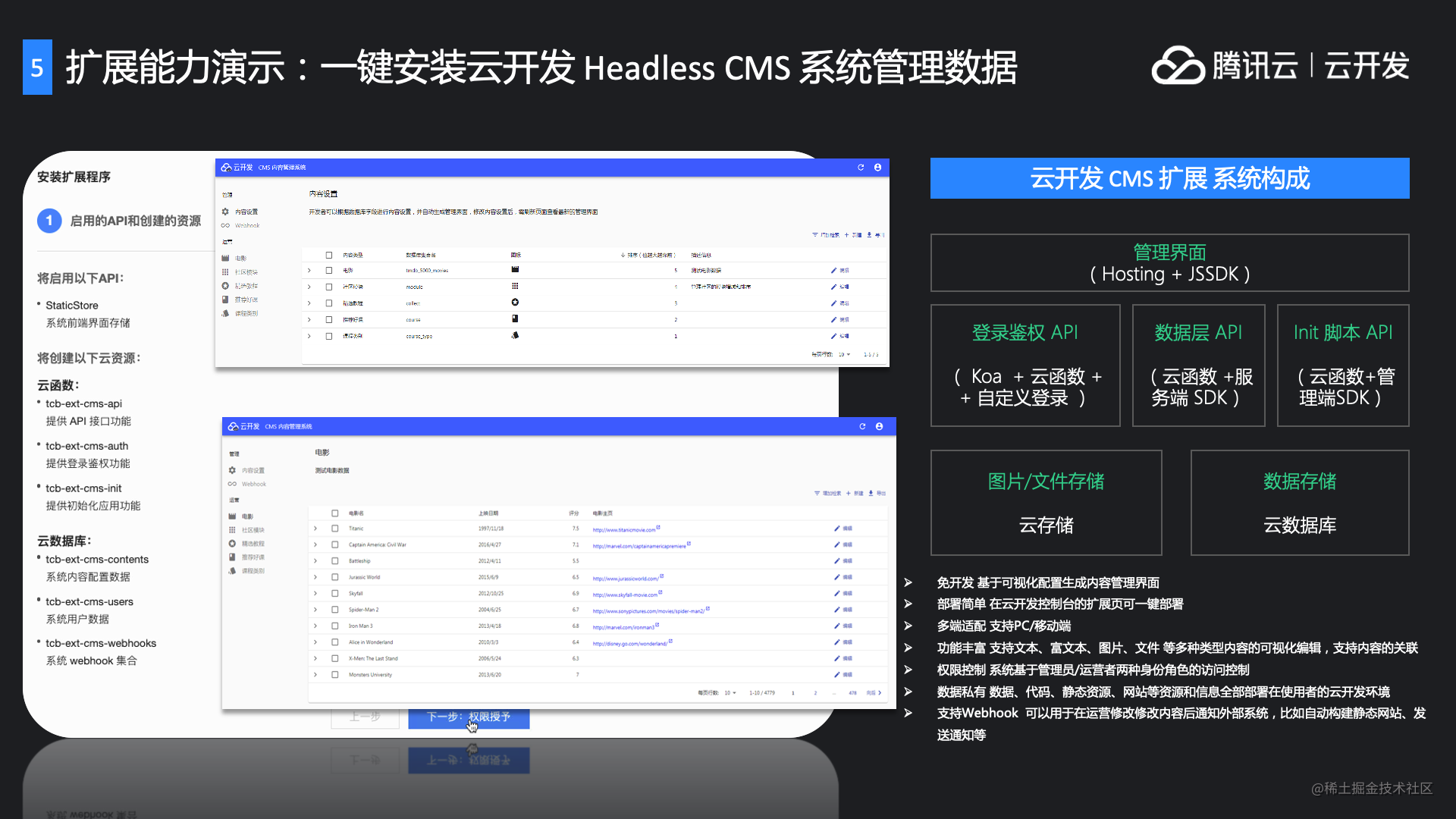Click refresh icon in upper 内容设置 CMS window
Viewport: 1456px width, 819px height.
coord(861,168)
